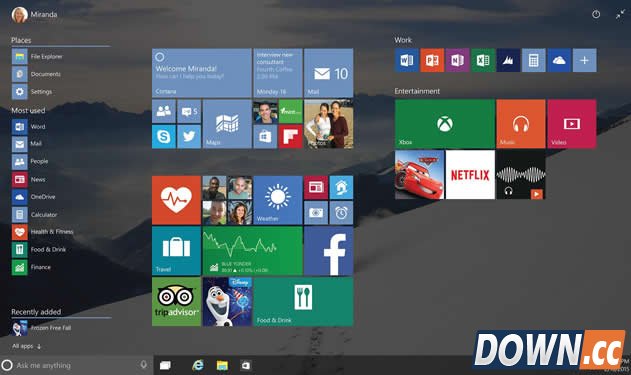Open the sound wave music tile
This screenshot has width=631, height=375.
pos(521,175)
